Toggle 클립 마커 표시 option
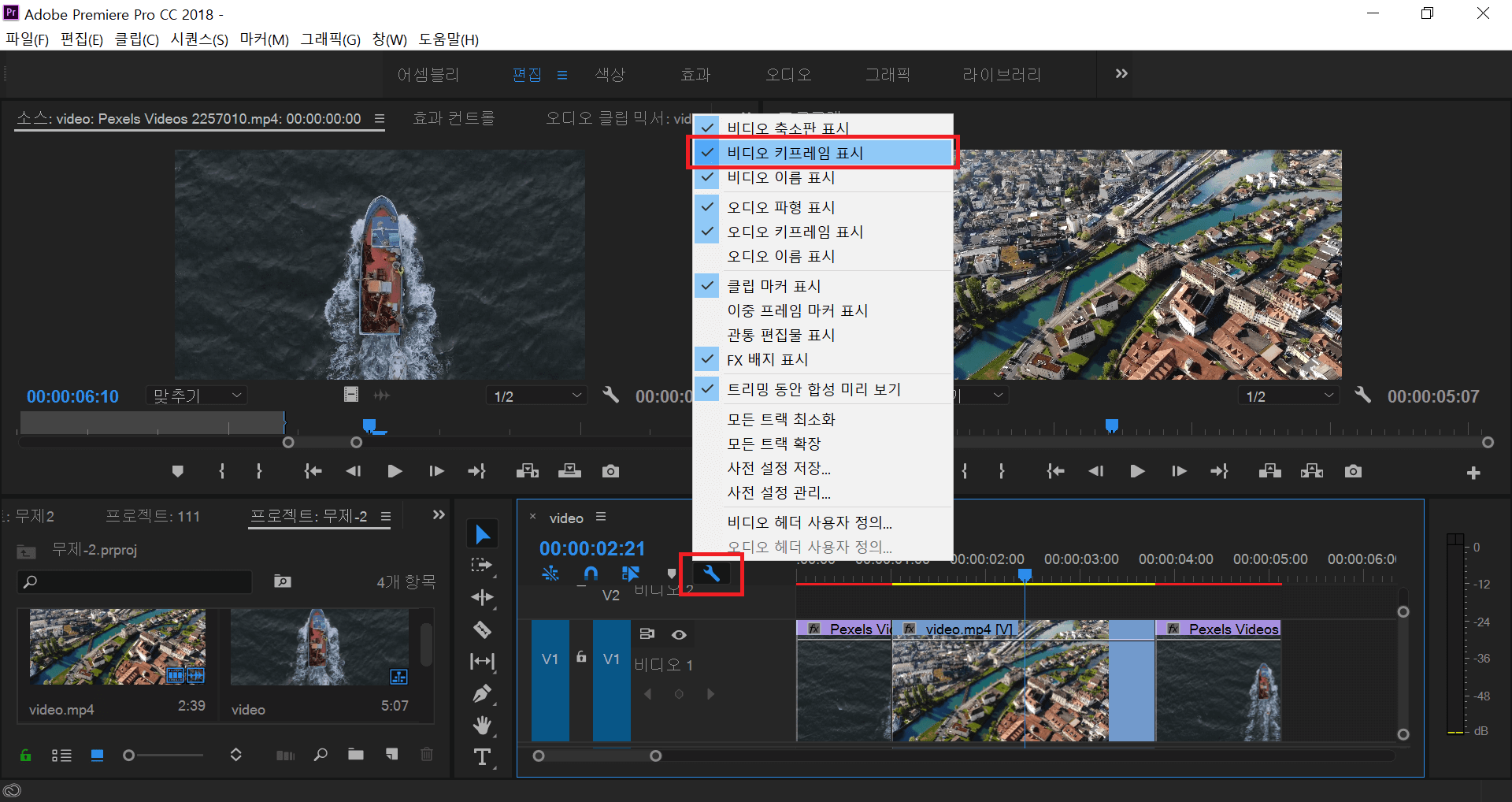Viewport: 1512px width, 802px height. coord(823,286)
